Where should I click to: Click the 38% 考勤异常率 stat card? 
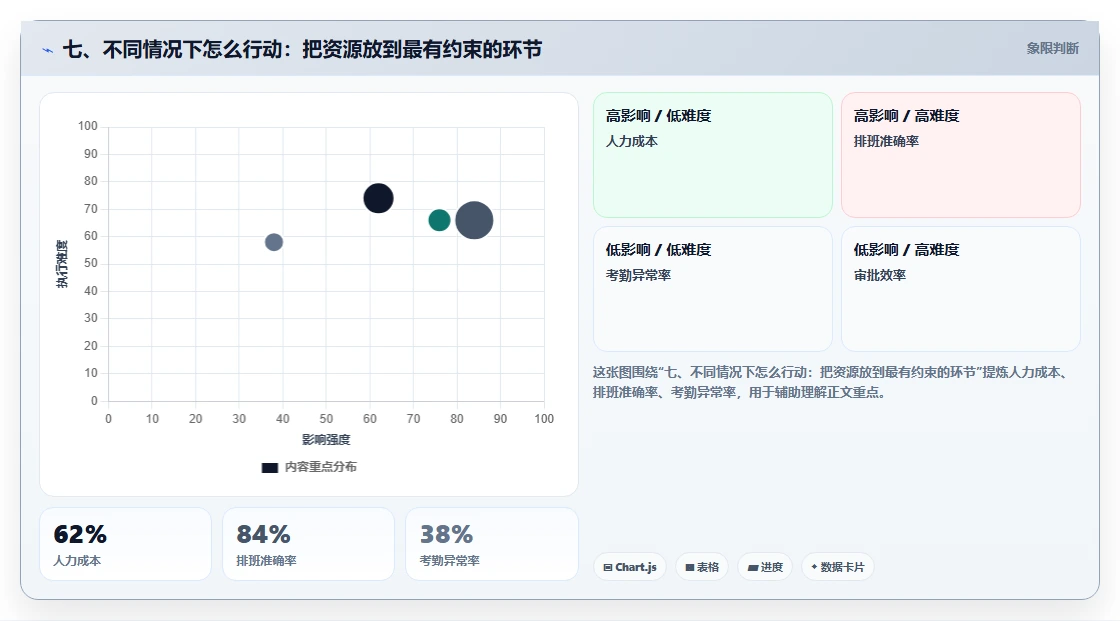[x=491, y=544]
